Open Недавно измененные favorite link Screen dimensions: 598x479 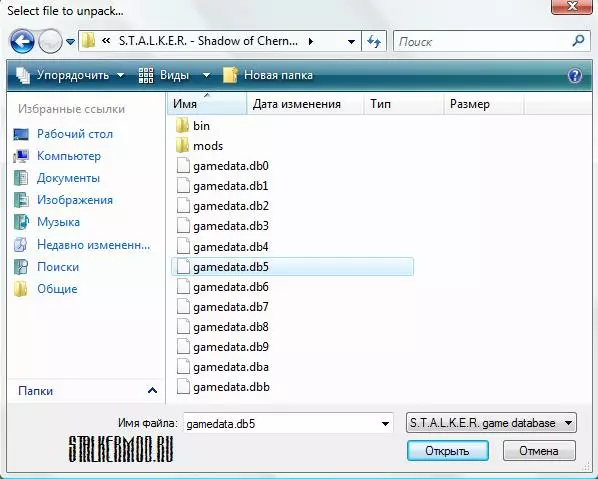tap(82, 244)
